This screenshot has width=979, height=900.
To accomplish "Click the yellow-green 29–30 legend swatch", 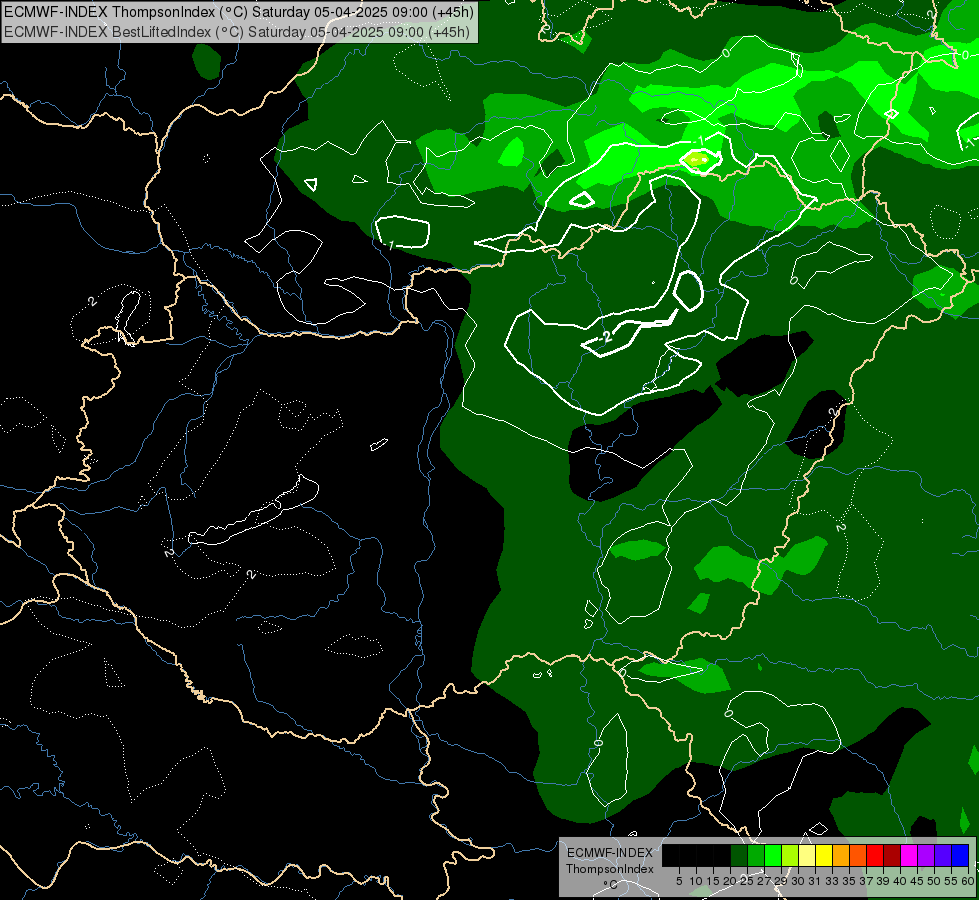I will click(790, 855).
